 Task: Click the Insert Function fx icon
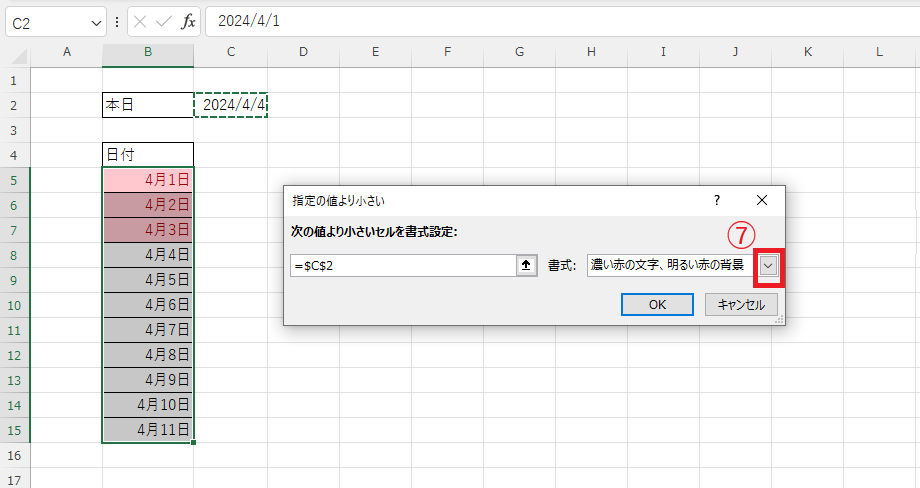[x=188, y=22]
